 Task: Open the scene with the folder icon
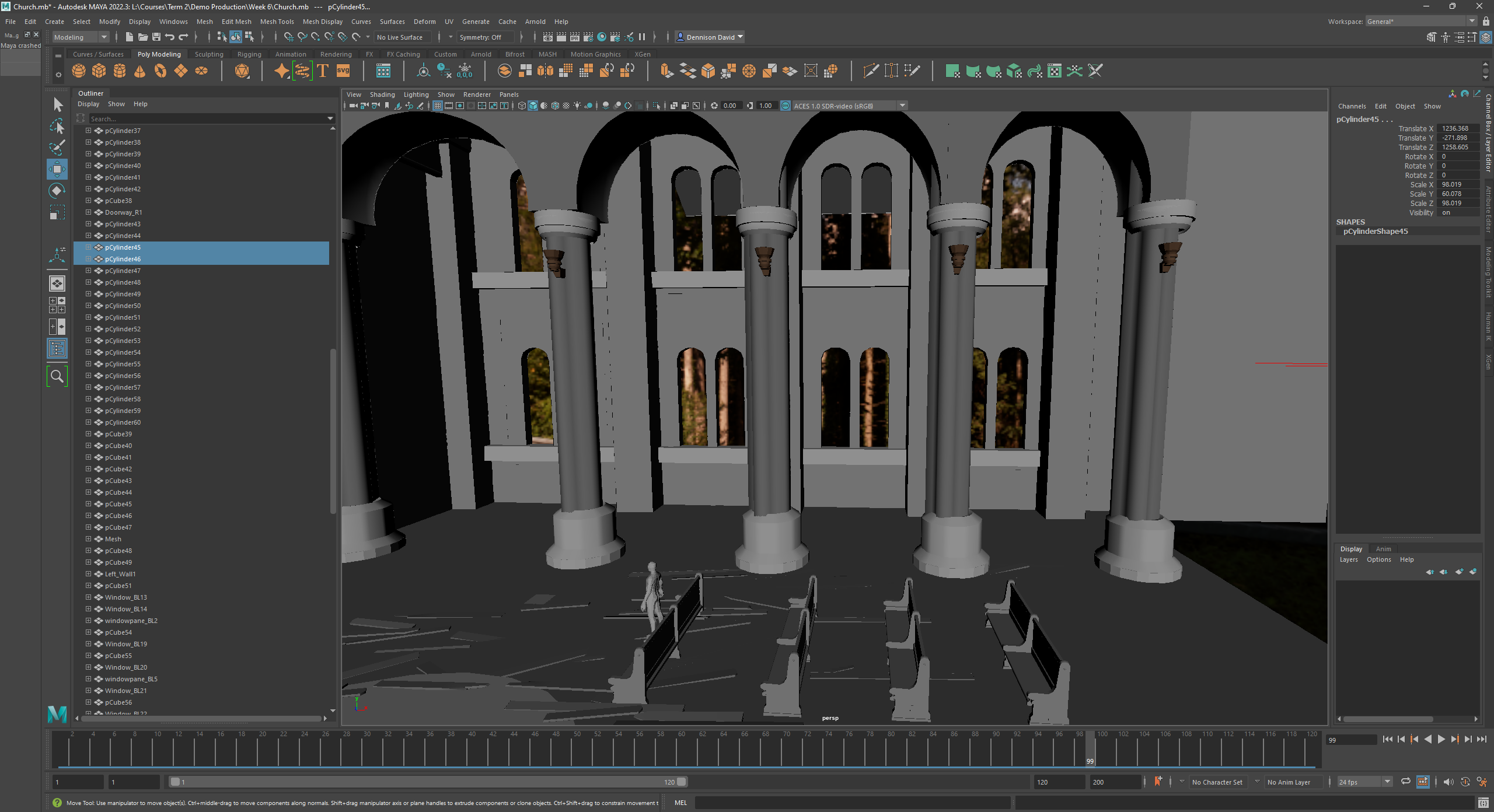pyautogui.click(x=142, y=37)
